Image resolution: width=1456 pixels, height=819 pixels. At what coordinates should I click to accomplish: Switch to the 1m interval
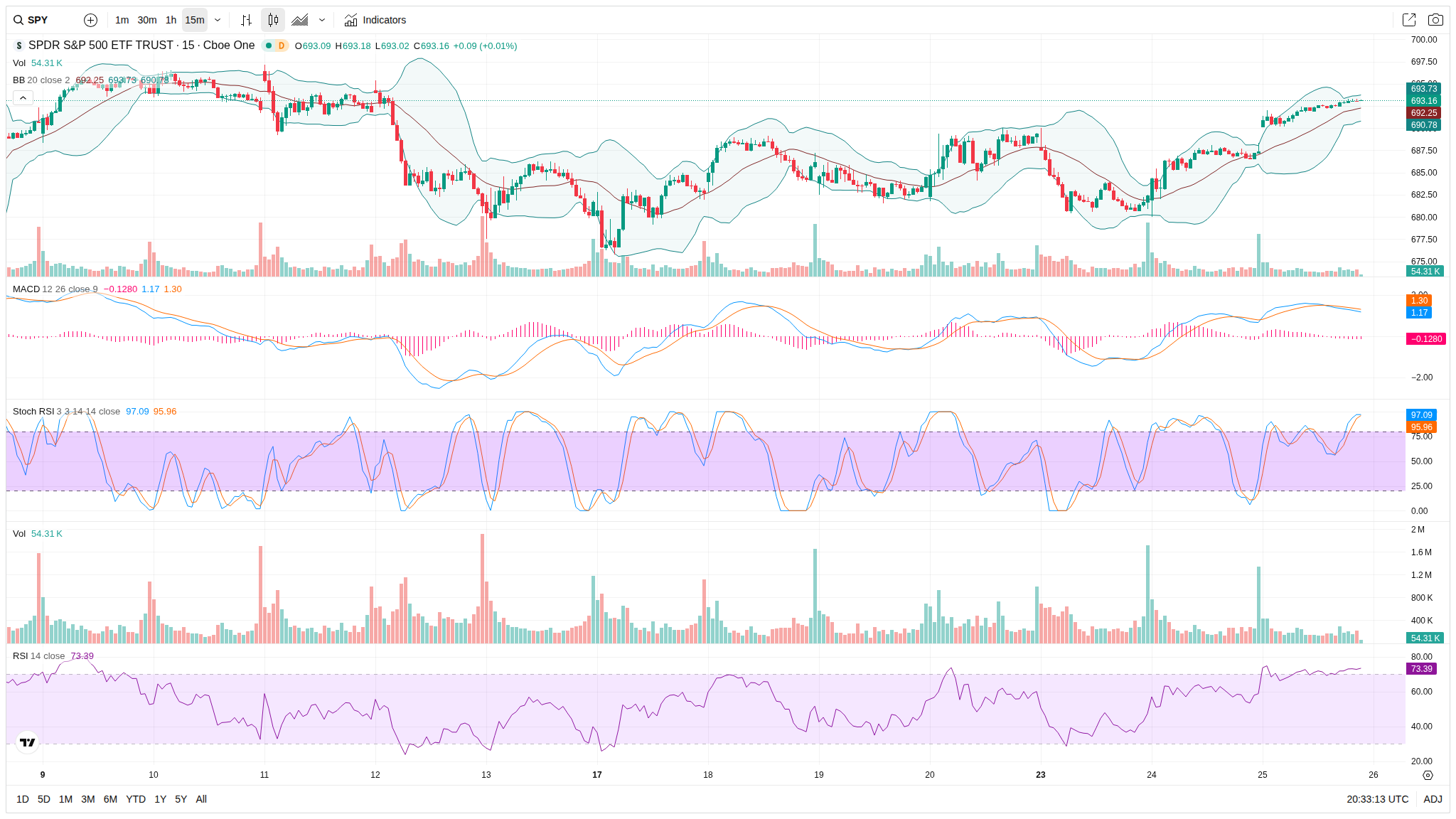pyautogui.click(x=122, y=20)
